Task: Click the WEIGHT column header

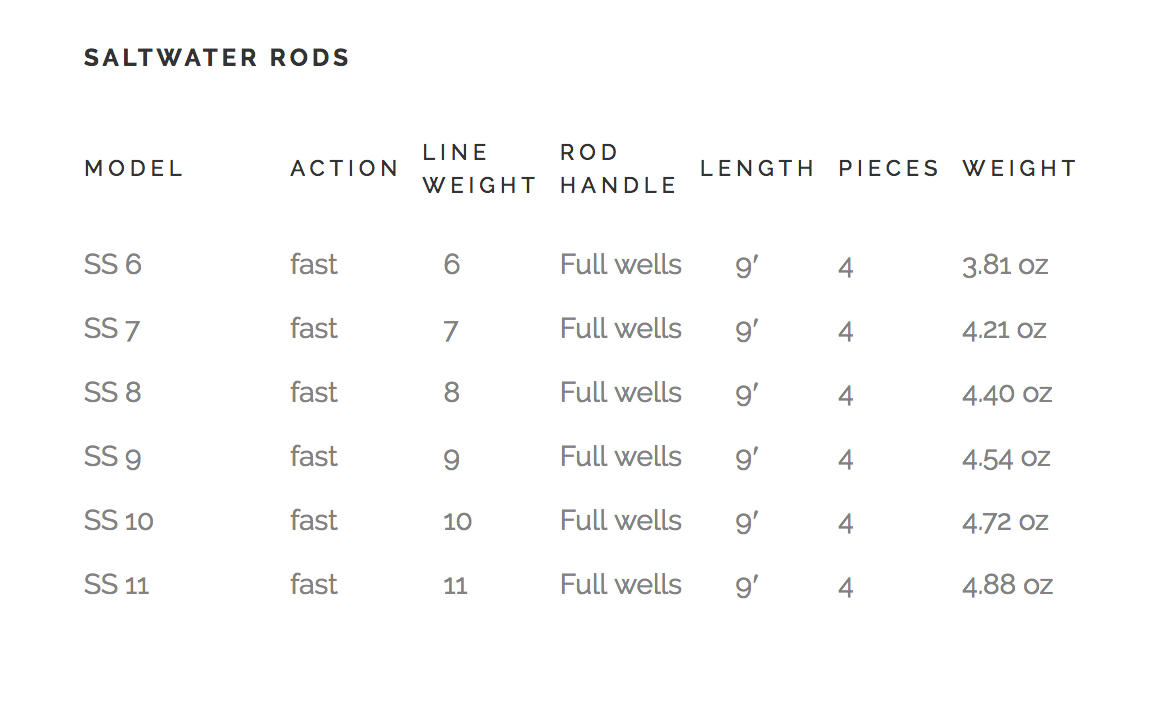Action: click(1019, 169)
